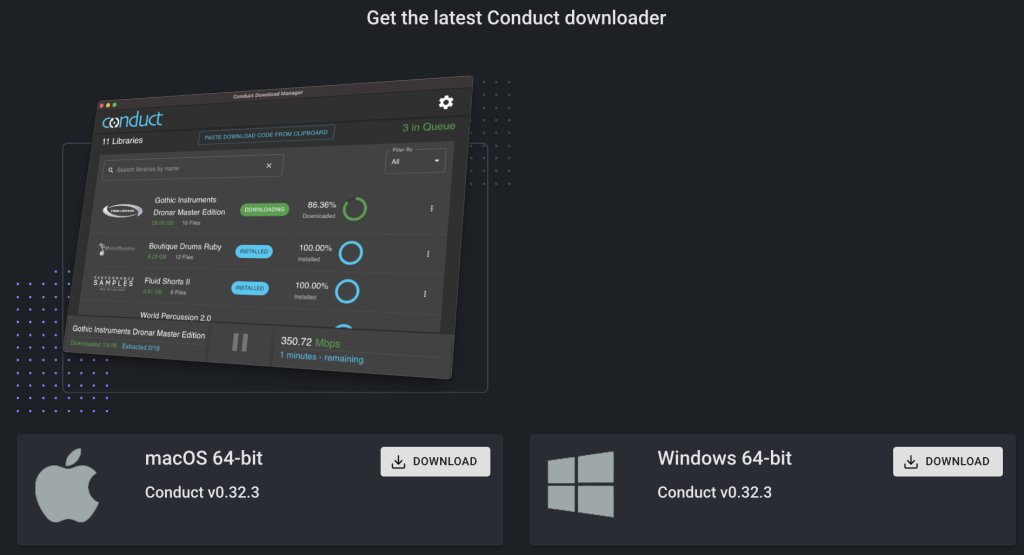
Task: Select the Boutique Drums Ruby library name
Action: 185,246
